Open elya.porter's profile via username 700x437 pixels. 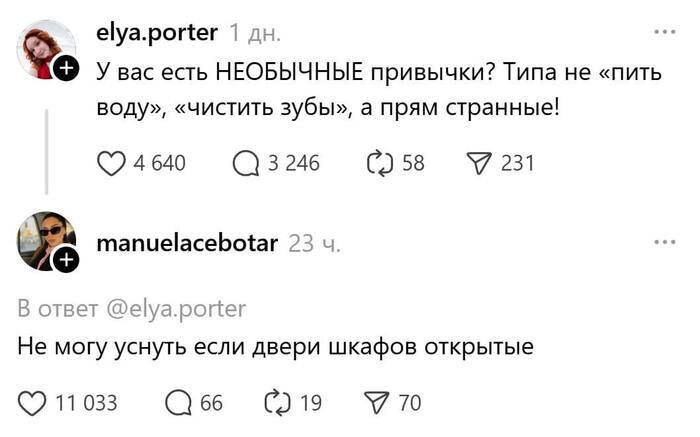156,33
